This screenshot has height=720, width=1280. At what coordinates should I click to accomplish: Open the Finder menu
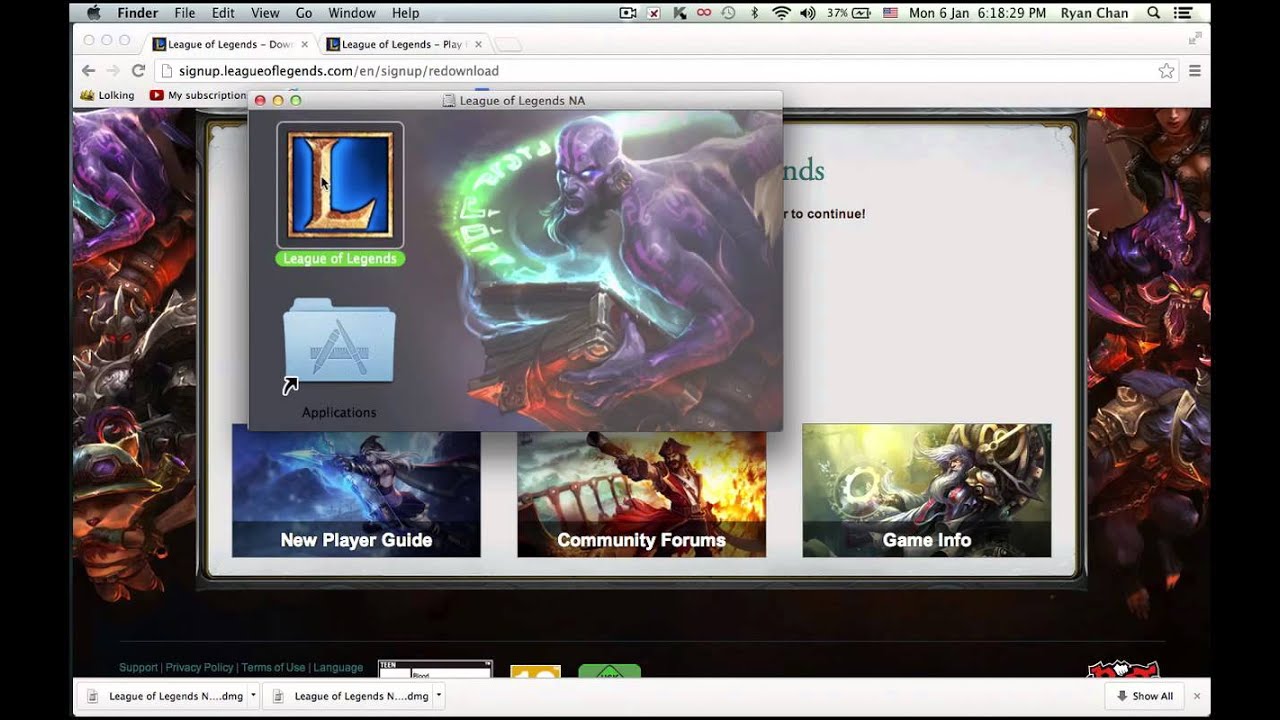[x=137, y=13]
